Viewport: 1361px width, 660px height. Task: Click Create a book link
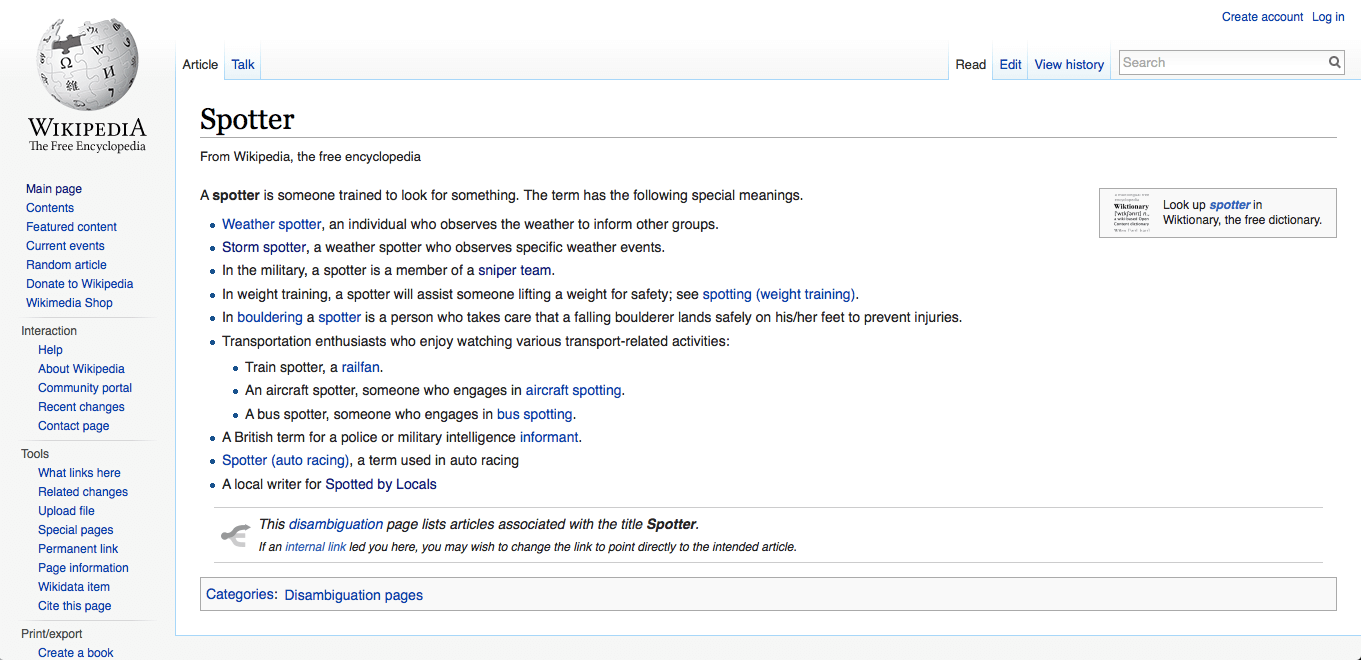coord(76,653)
